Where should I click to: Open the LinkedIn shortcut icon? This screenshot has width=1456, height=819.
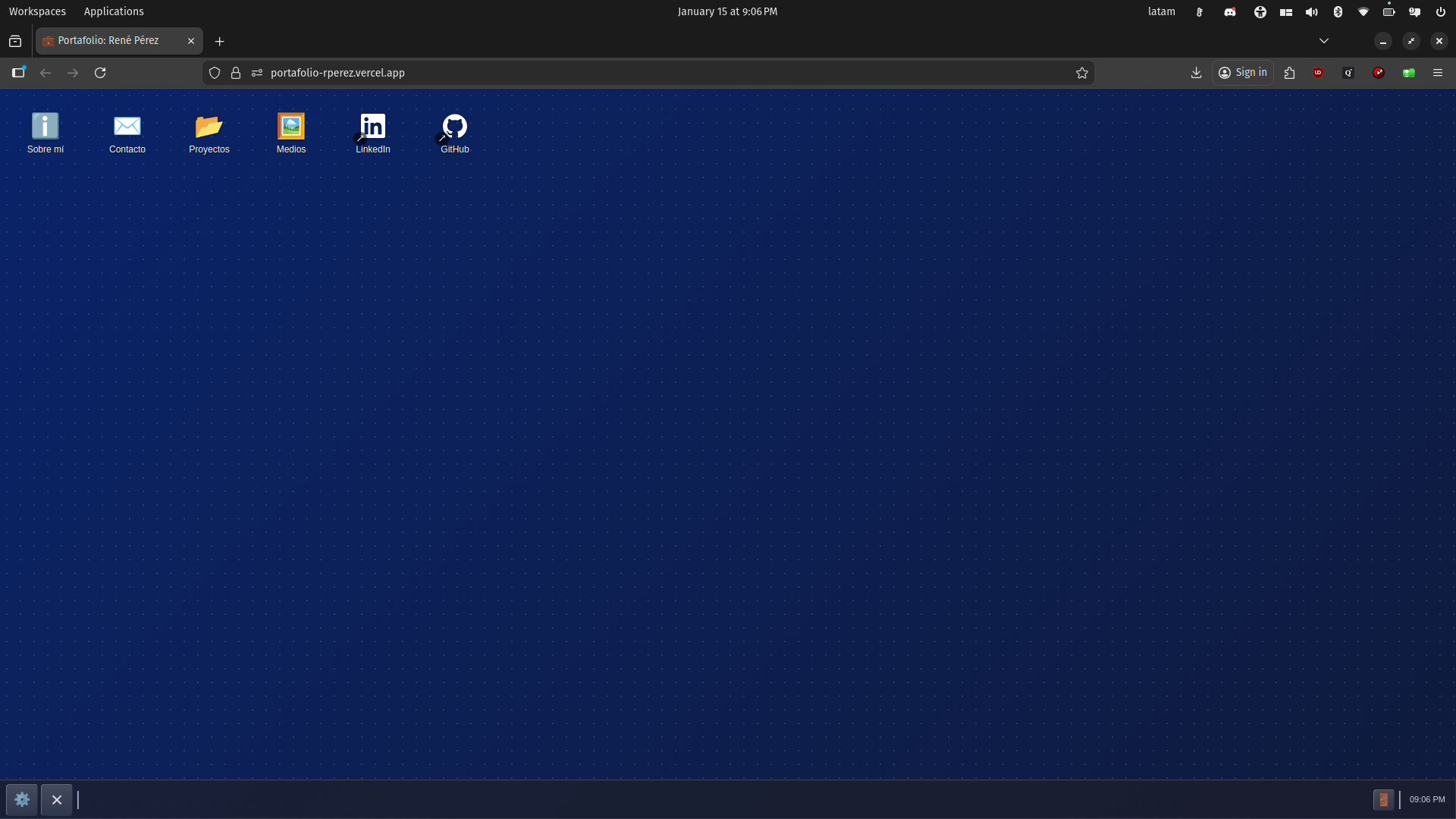(373, 127)
